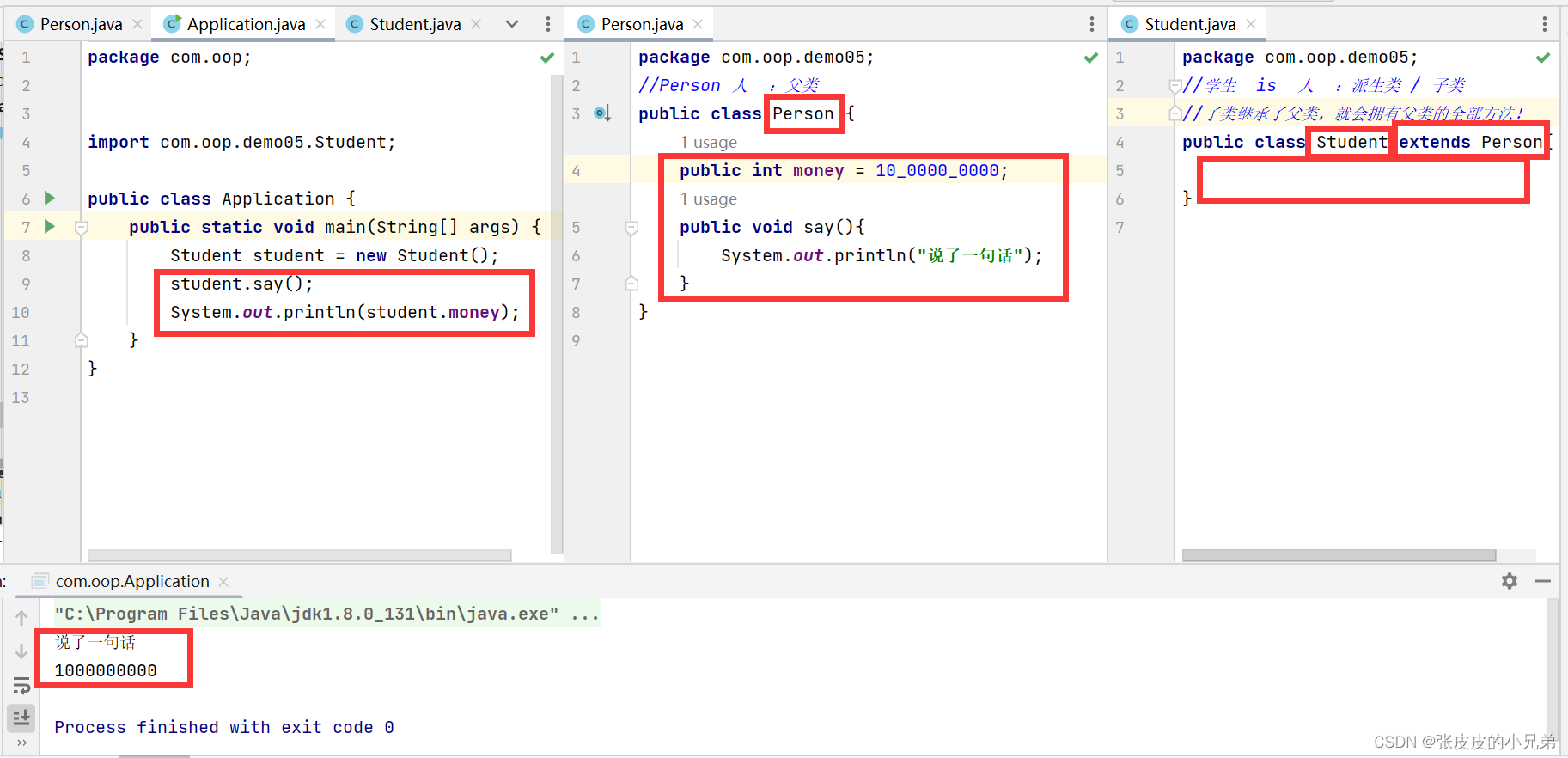Click horizontal scrollbar of Application.java editor
The height and width of the screenshot is (758, 1568).
click(x=299, y=555)
